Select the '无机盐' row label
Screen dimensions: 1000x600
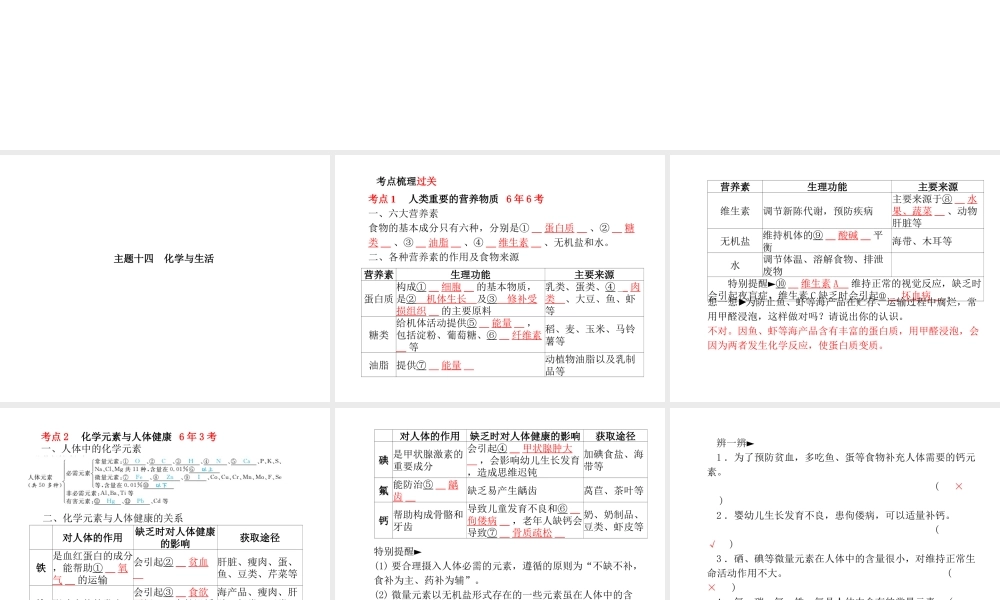point(735,241)
